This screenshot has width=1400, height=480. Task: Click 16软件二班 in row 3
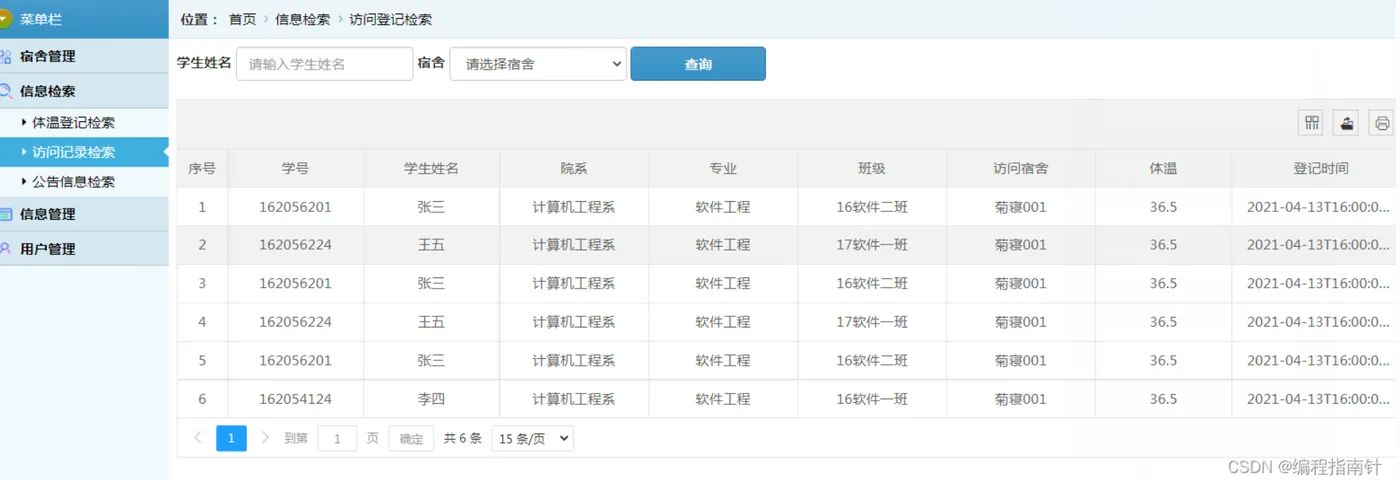[872, 284]
